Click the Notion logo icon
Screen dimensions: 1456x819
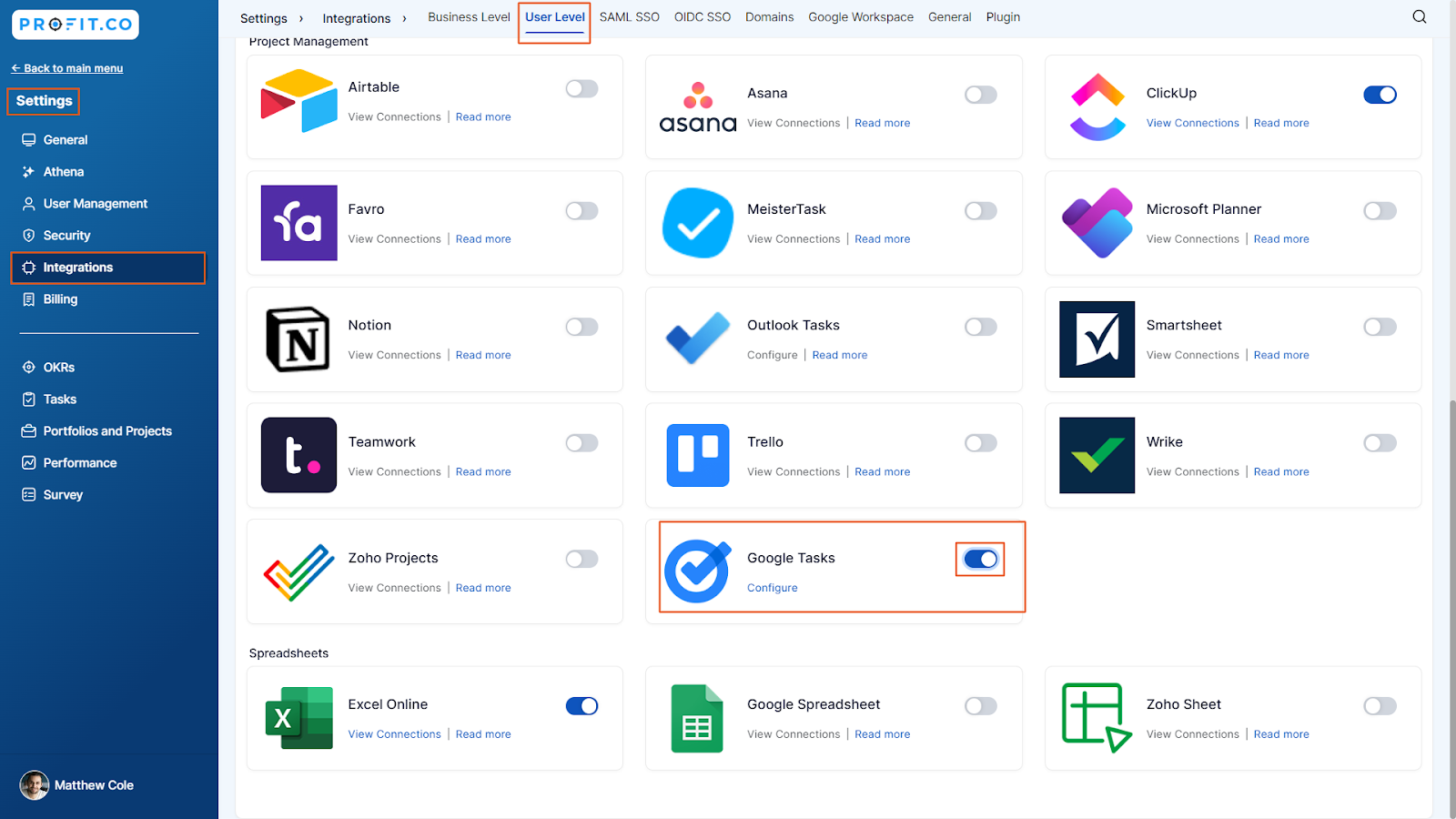298,339
